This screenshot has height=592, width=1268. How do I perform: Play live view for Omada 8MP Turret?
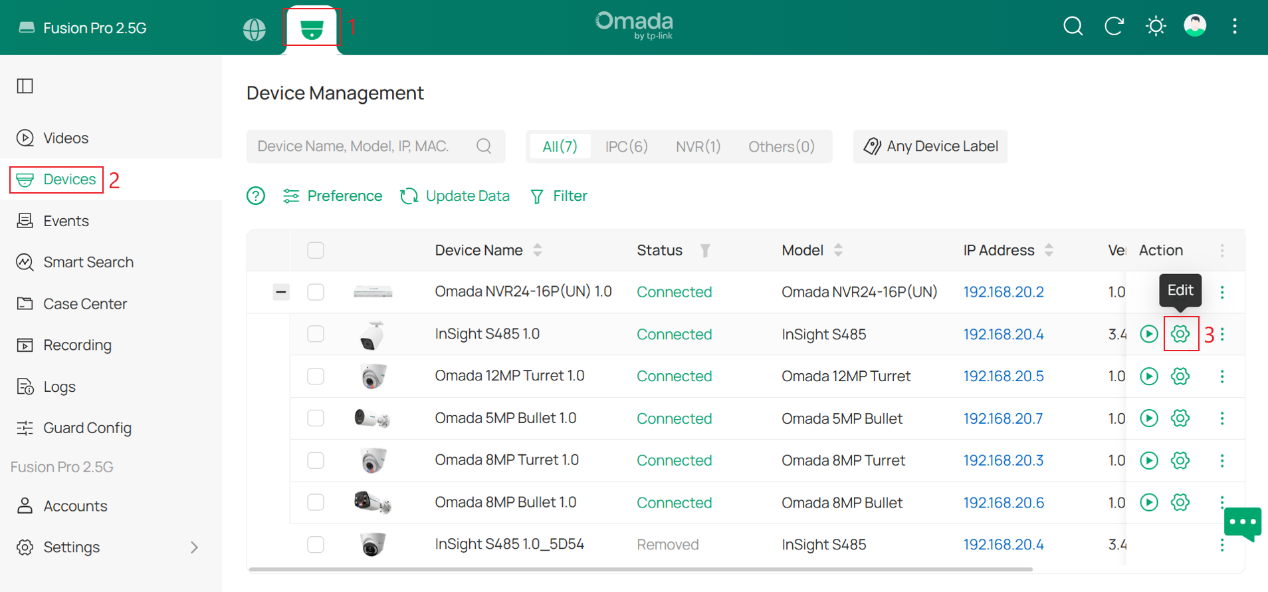1149,460
